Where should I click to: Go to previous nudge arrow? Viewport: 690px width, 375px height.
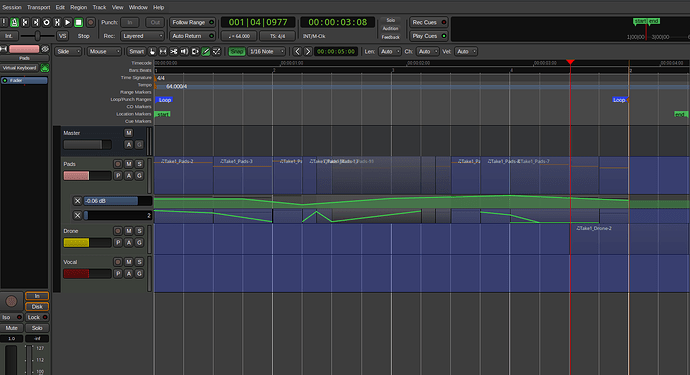point(297,51)
